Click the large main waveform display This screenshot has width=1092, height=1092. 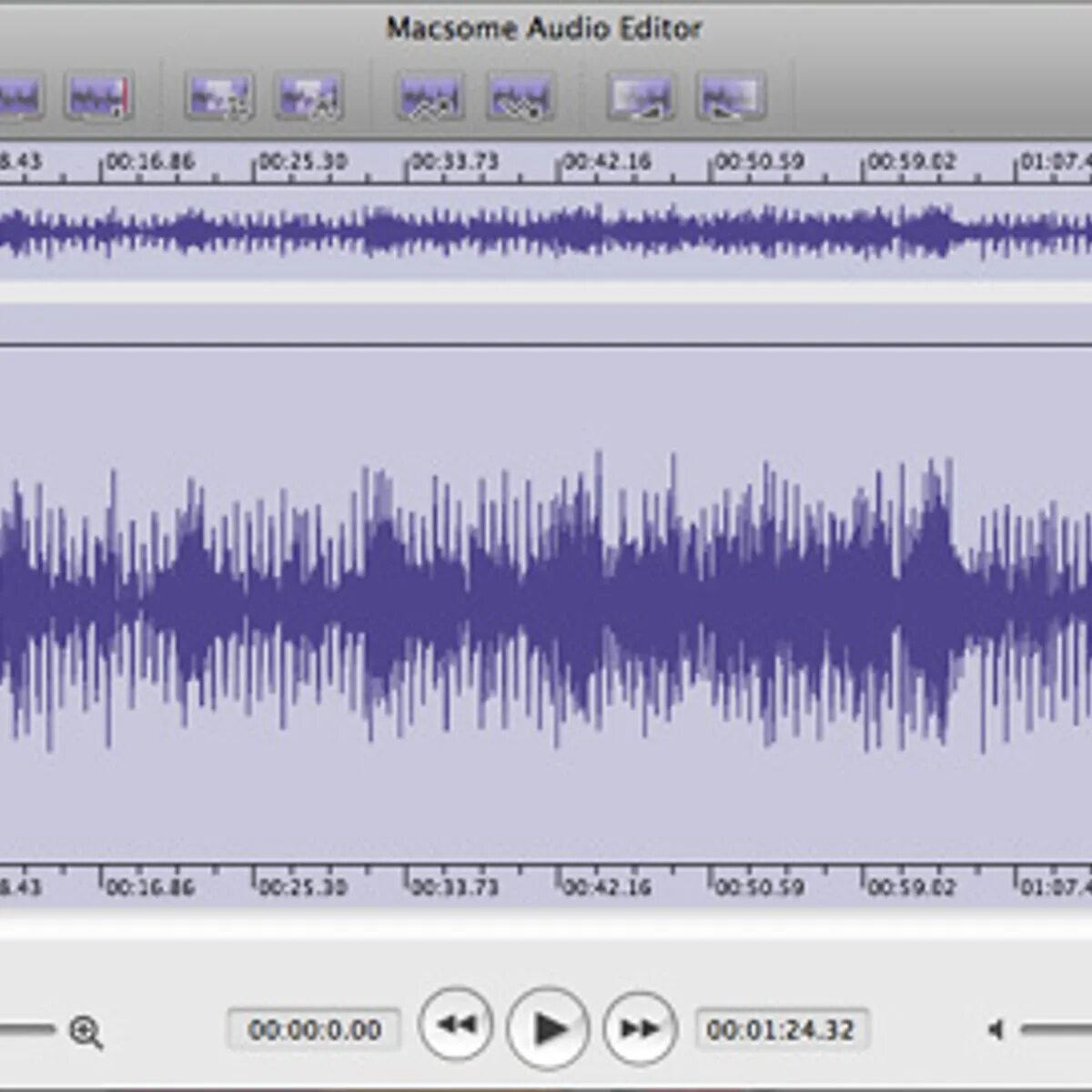(x=546, y=604)
